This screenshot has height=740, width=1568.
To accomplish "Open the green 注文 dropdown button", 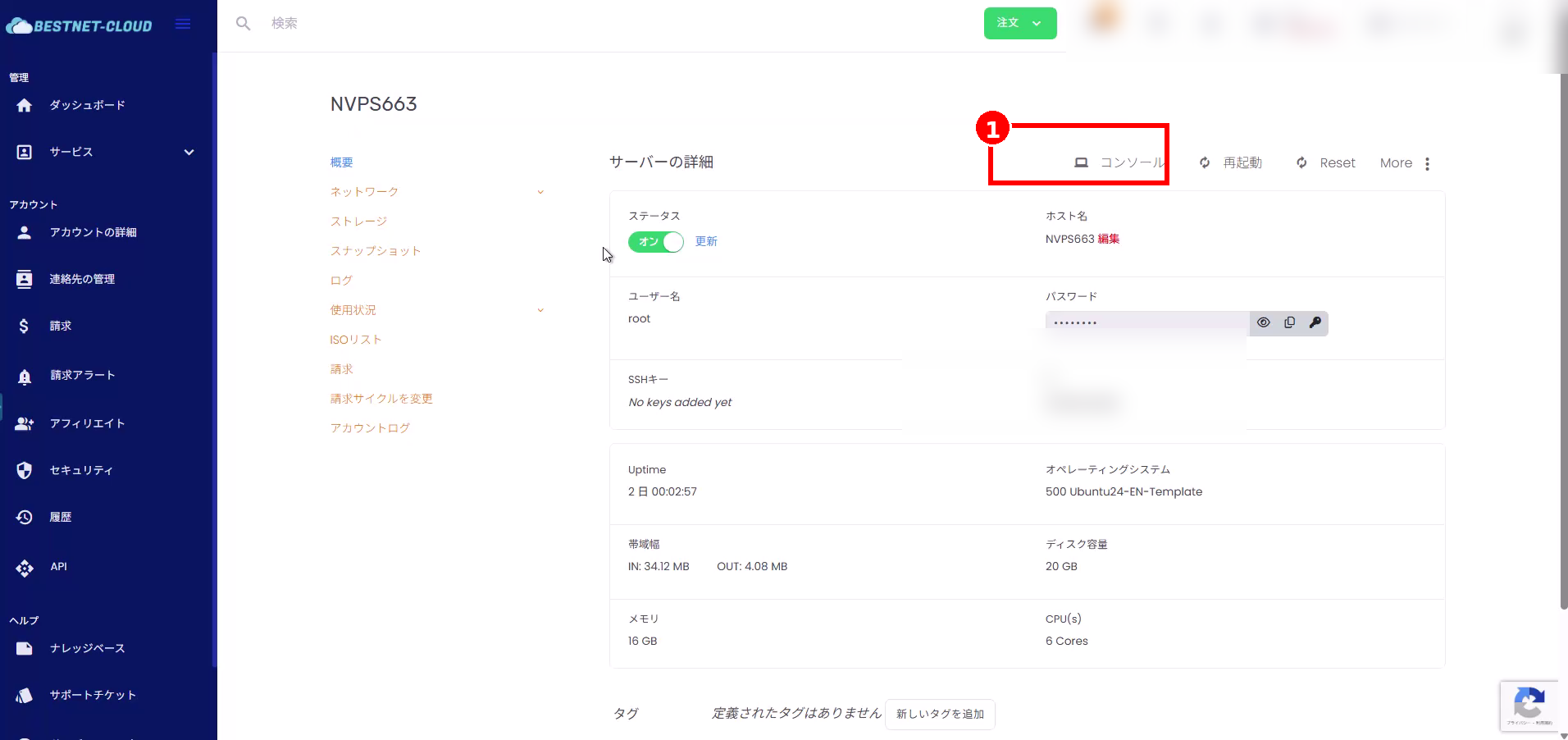I will pyautogui.click(x=1019, y=23).
